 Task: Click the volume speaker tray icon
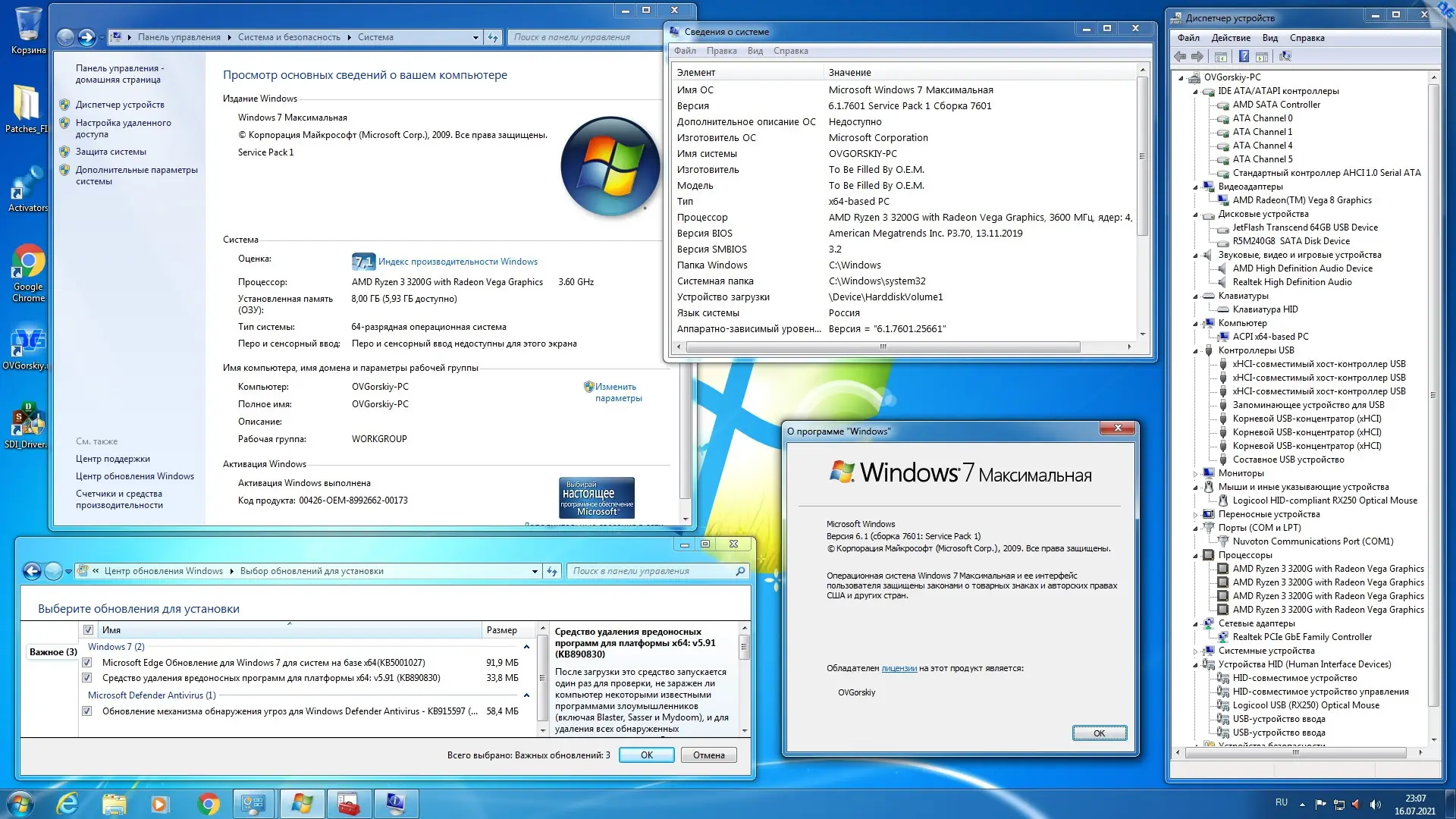[x=1376, y=805]
